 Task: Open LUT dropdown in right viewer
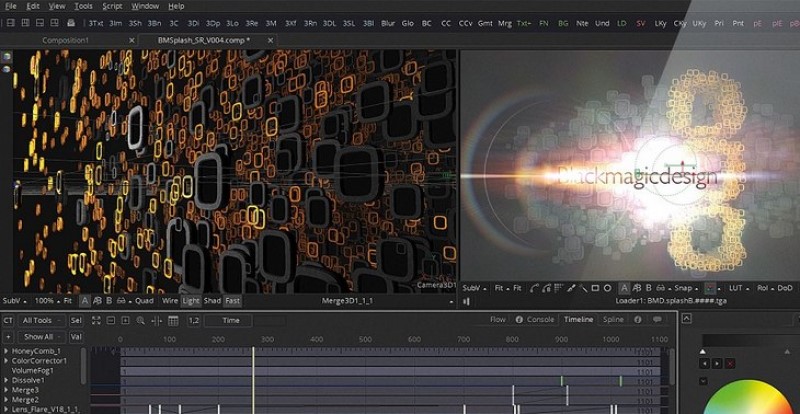pos(738,288)
